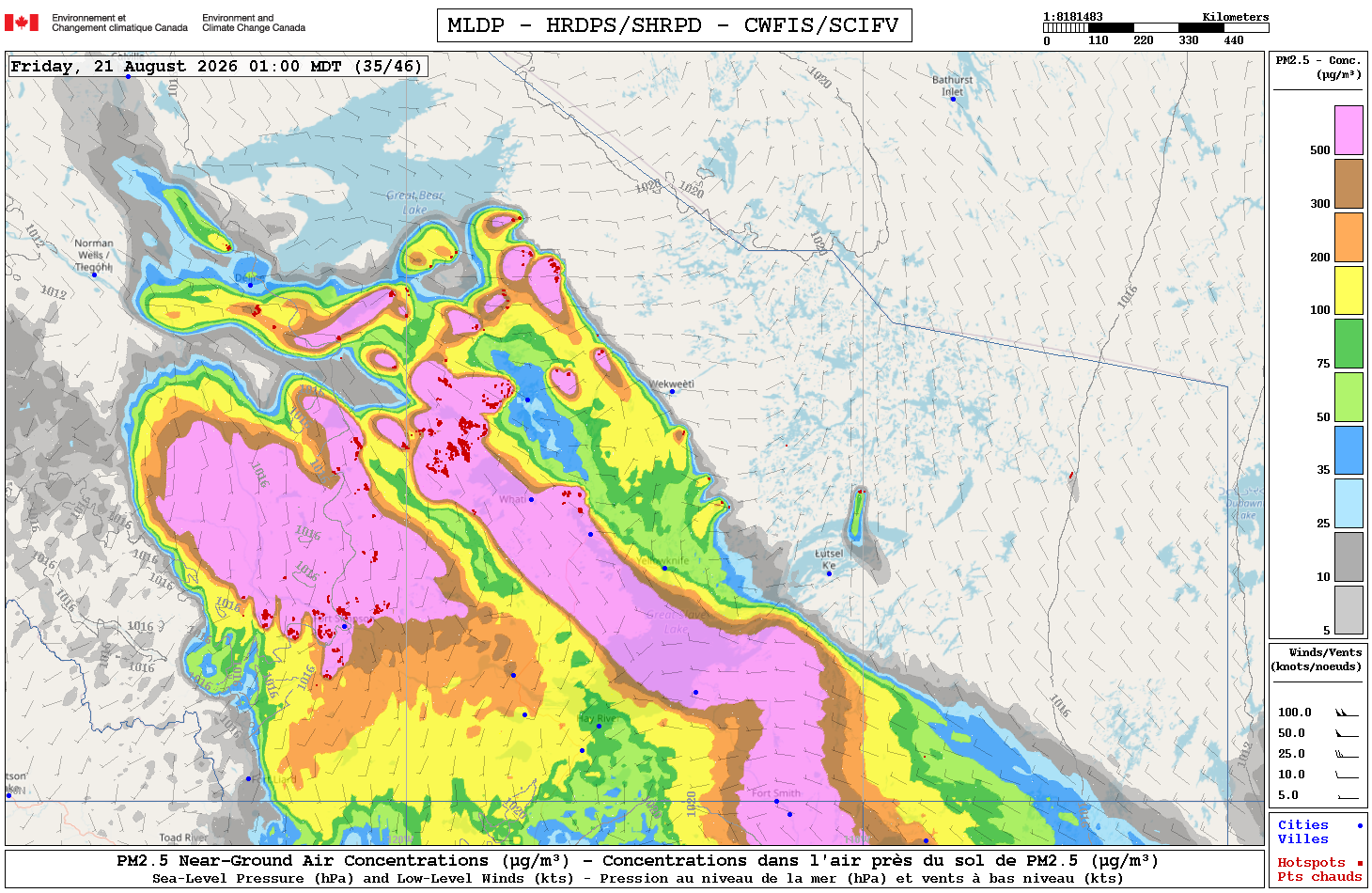Pick the pink above-500 legend swatch
The image size is (1372, 893).
point(1349,130)
